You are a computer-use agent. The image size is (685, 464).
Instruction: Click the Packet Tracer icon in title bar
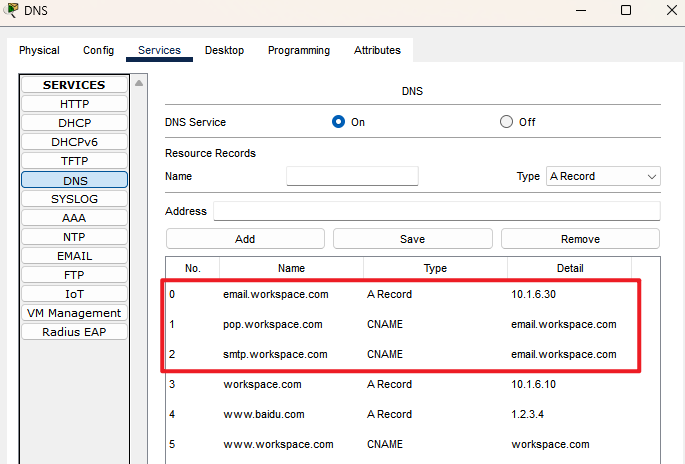coord(10,11)
